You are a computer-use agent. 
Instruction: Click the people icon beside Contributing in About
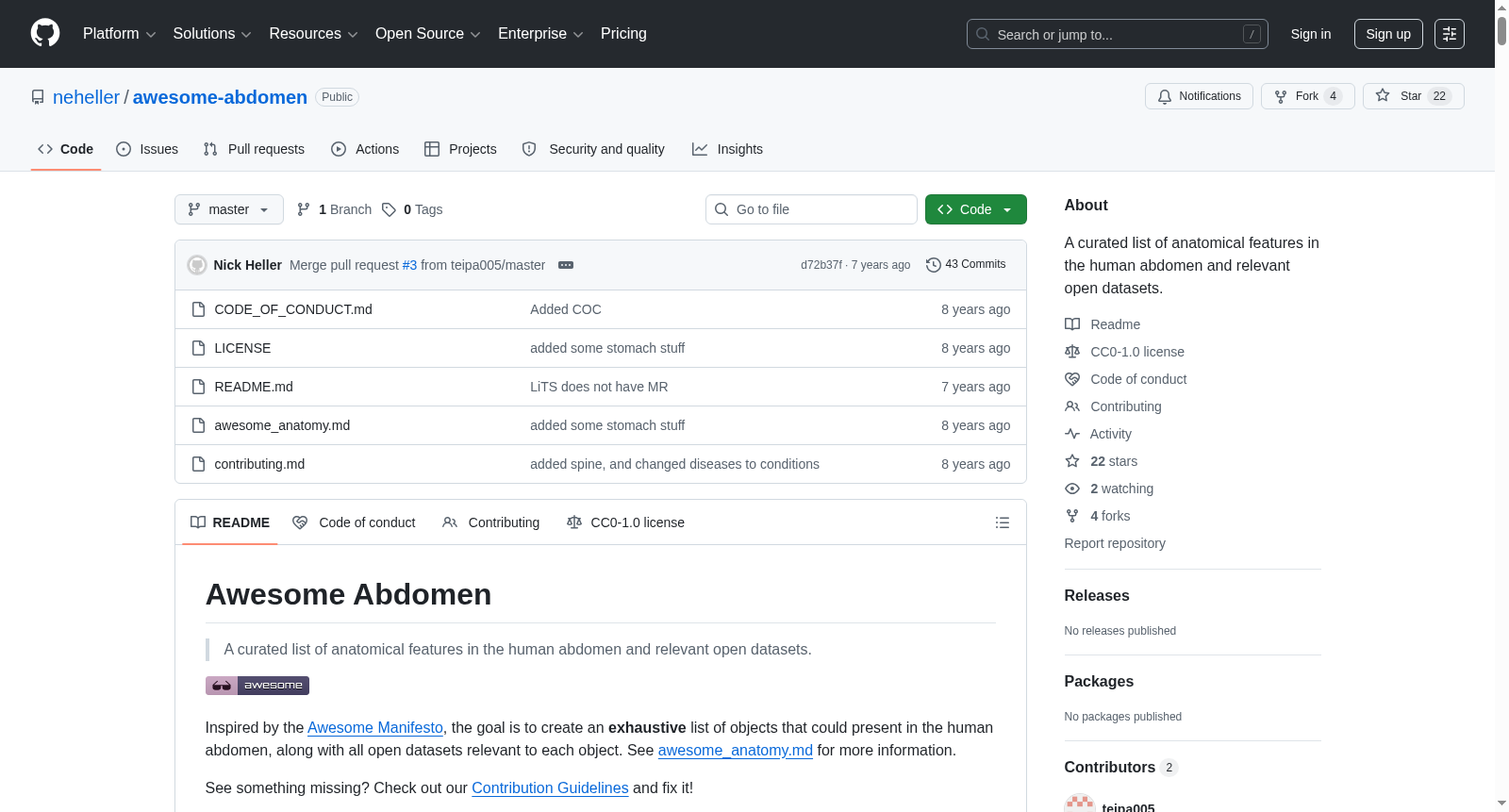coord(1072,406)
